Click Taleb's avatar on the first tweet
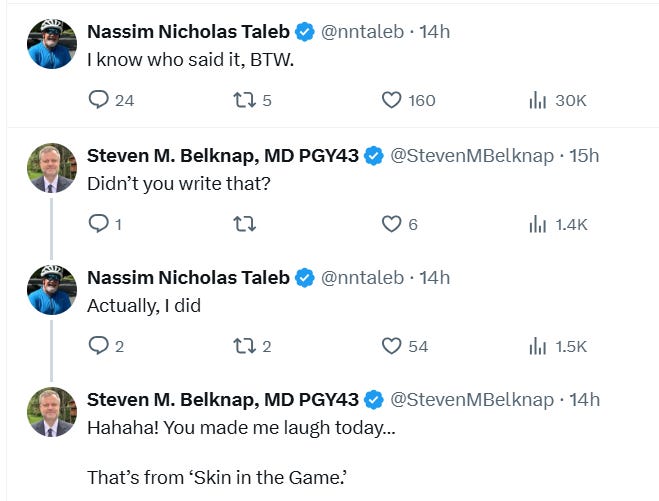 pyautogui.click(x=51, y=45)
